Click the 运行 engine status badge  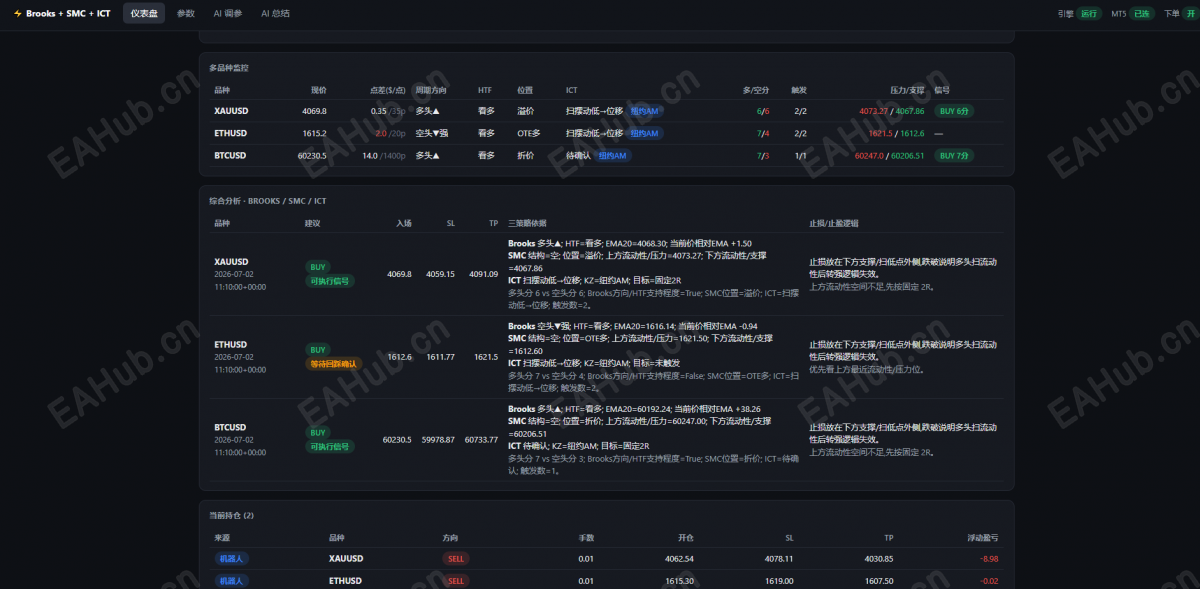1089,14
